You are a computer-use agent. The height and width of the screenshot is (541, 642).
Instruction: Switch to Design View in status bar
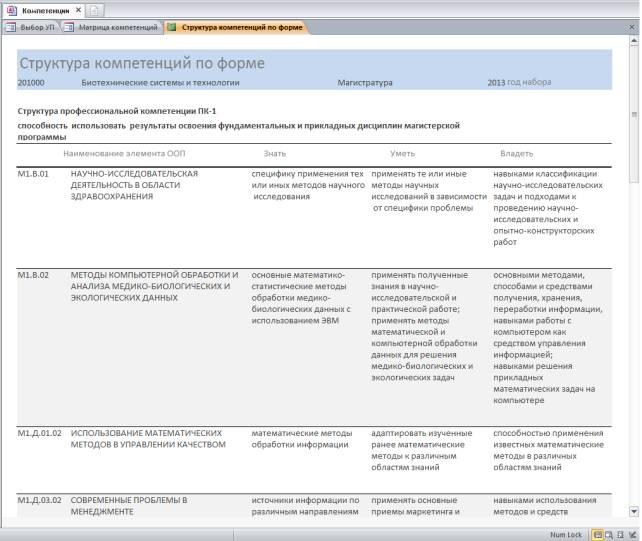point(632,534)
